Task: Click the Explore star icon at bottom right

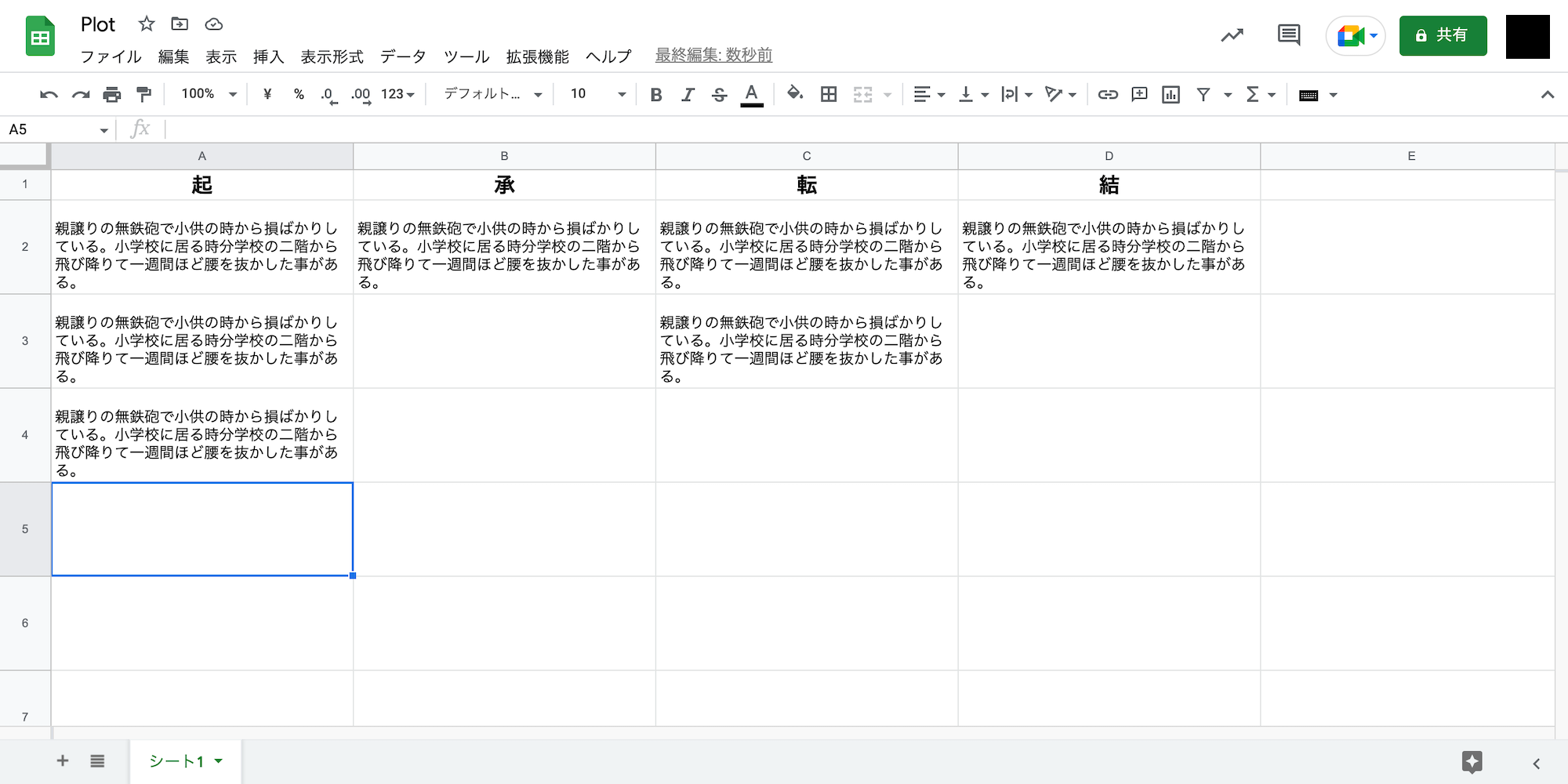Action: pos(1472,762)
